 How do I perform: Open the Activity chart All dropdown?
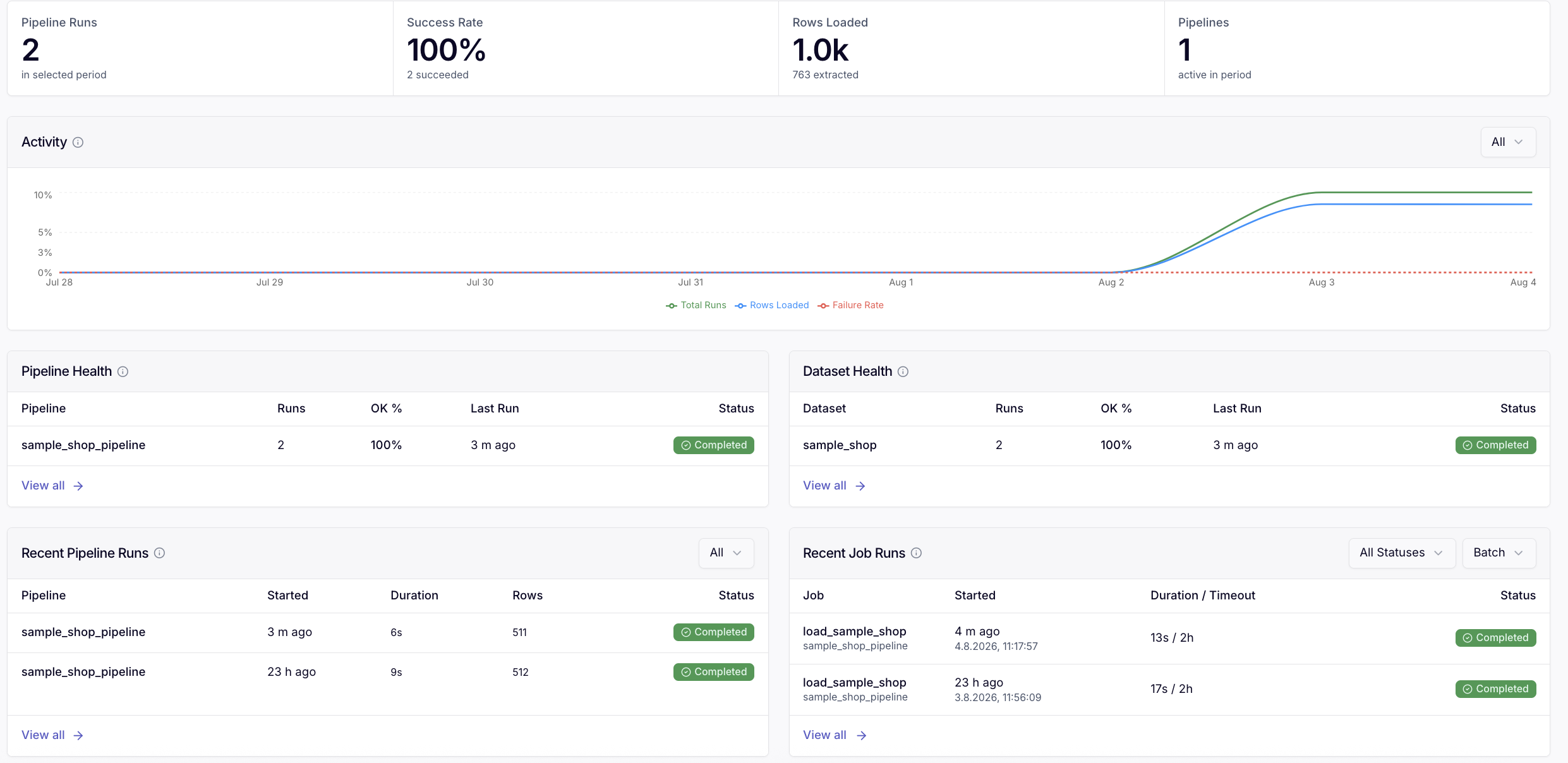coord(1508,142)
